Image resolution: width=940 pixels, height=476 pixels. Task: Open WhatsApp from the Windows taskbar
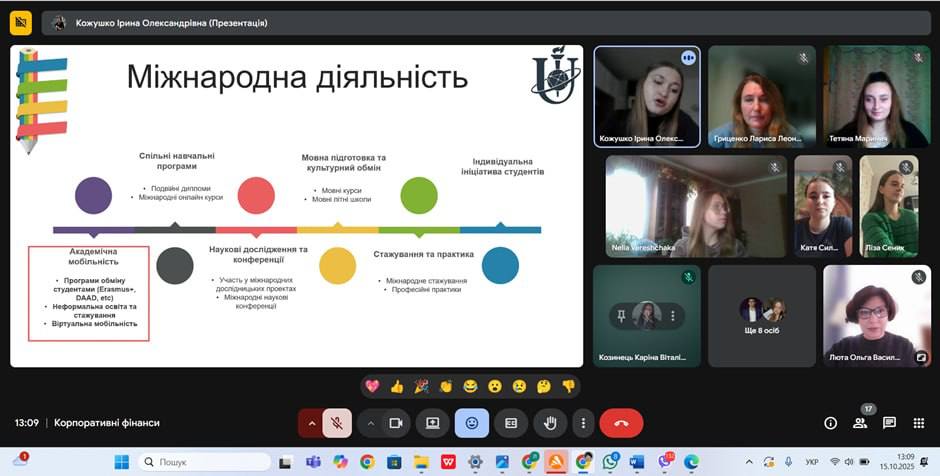[610, 462]
